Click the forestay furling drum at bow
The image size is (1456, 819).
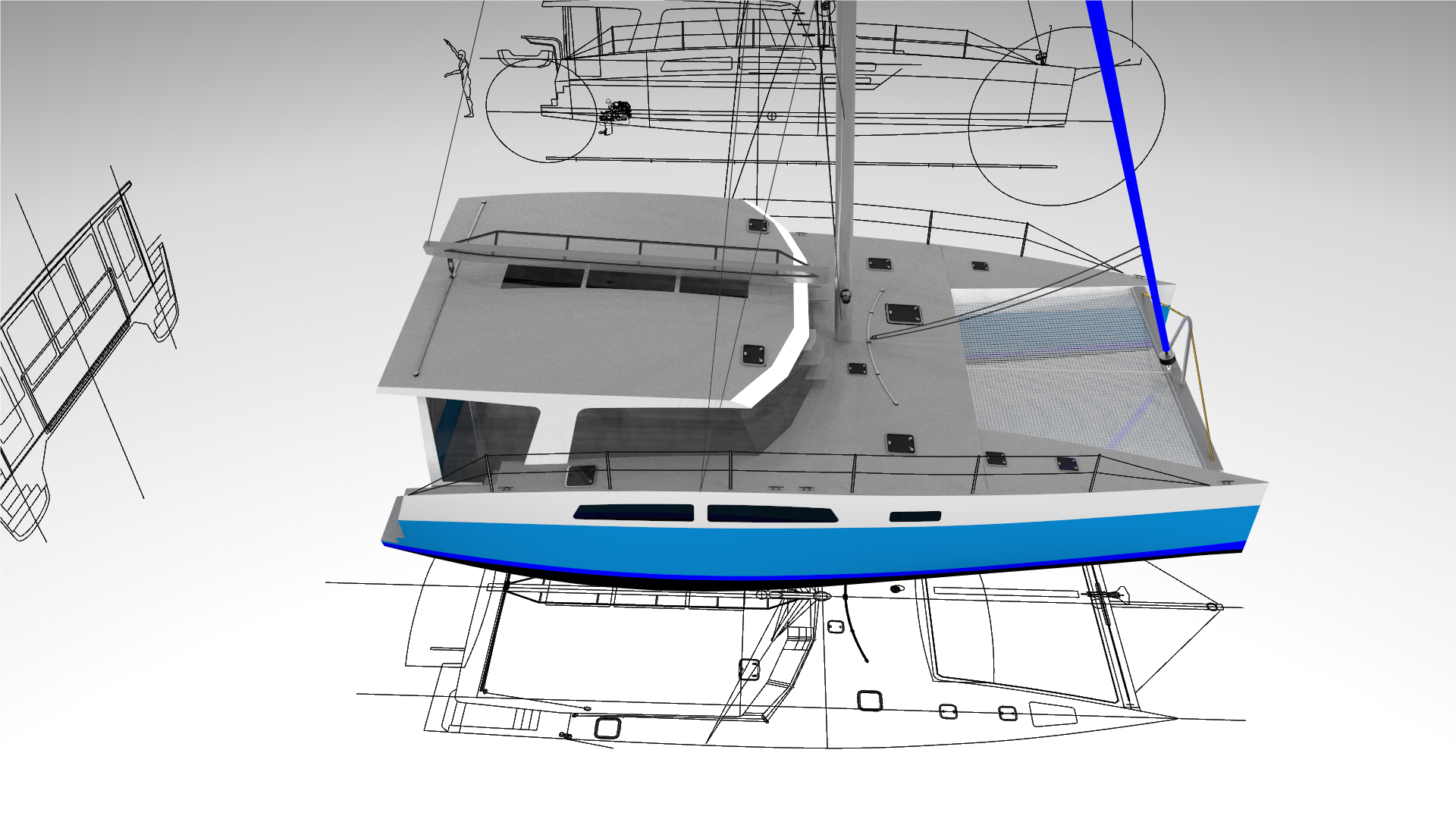point(1166,356)
